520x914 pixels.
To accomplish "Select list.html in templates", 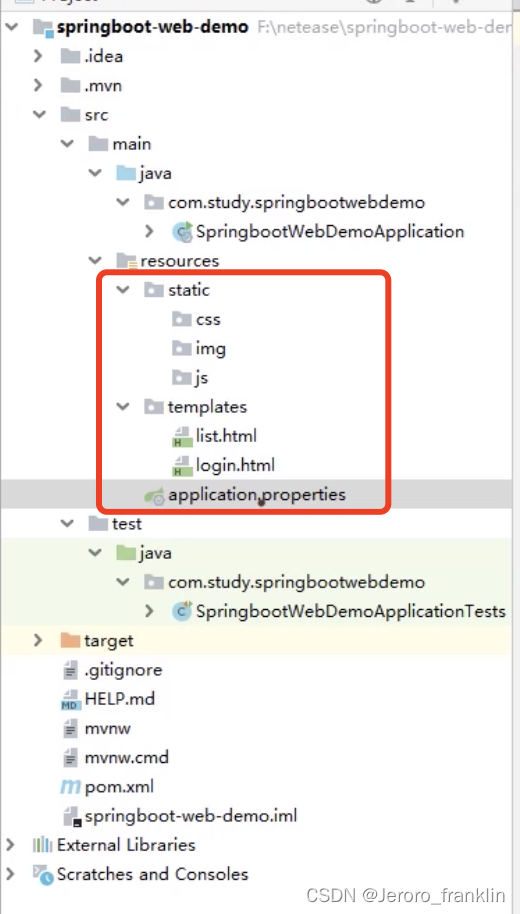I will click(226, 436).
